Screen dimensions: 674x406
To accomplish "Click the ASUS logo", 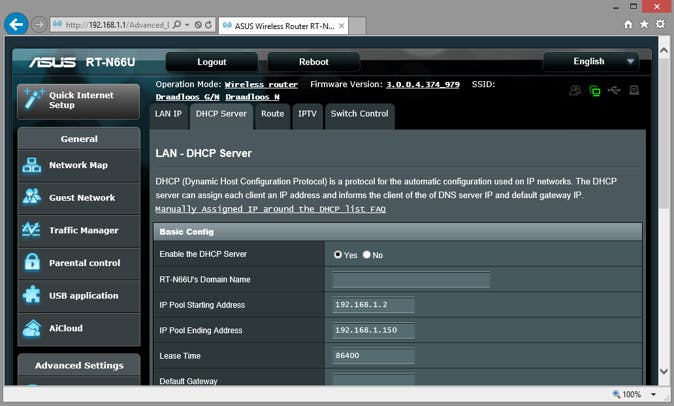I will [x=52, y=62].
